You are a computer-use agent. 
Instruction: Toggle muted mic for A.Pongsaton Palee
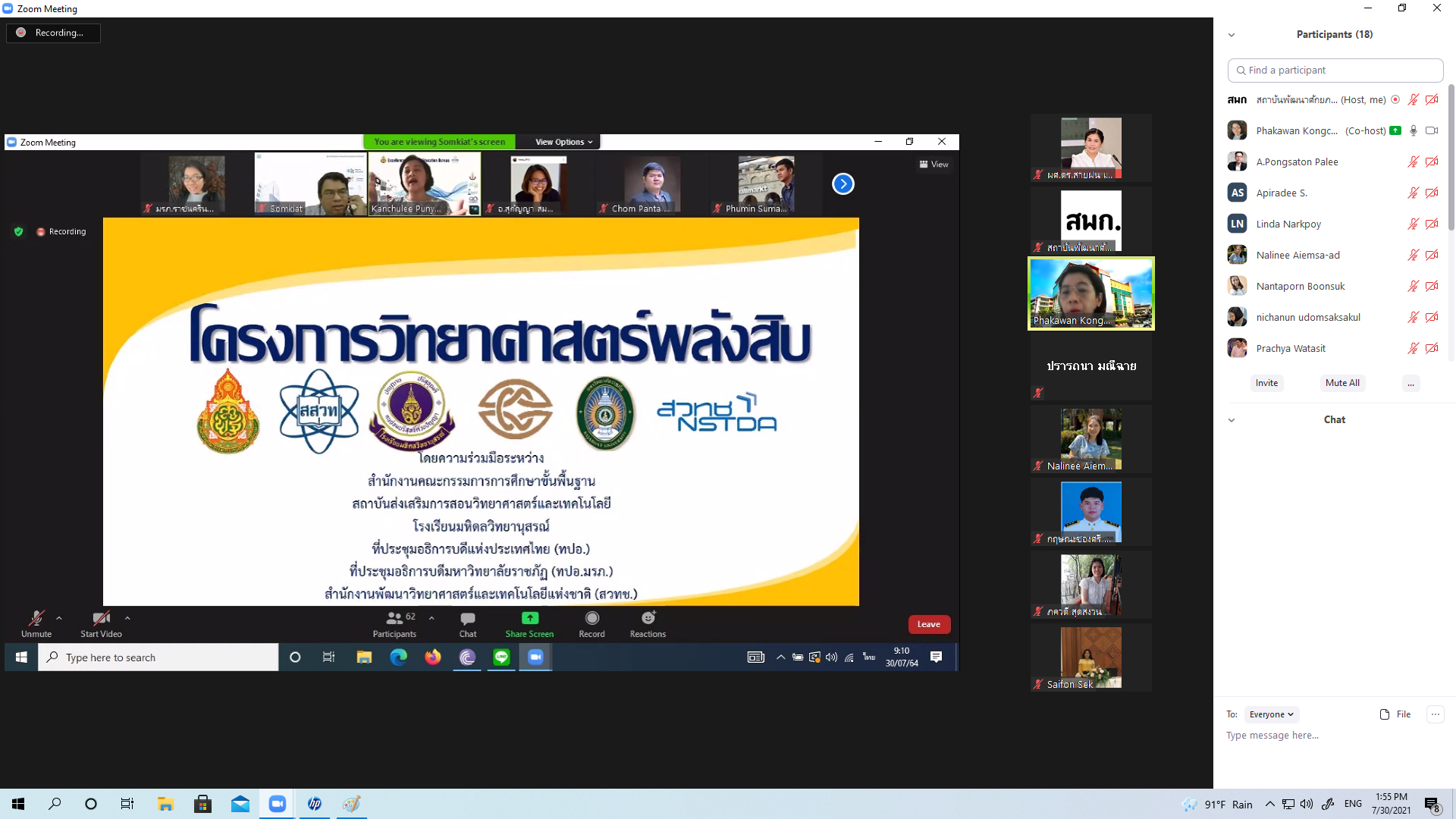tap(1414, 162)
